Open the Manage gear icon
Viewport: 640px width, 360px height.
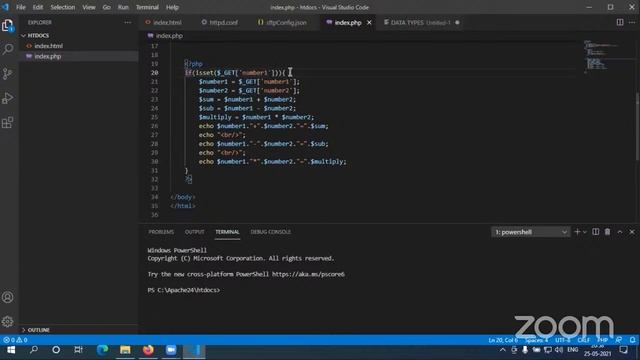8,322
